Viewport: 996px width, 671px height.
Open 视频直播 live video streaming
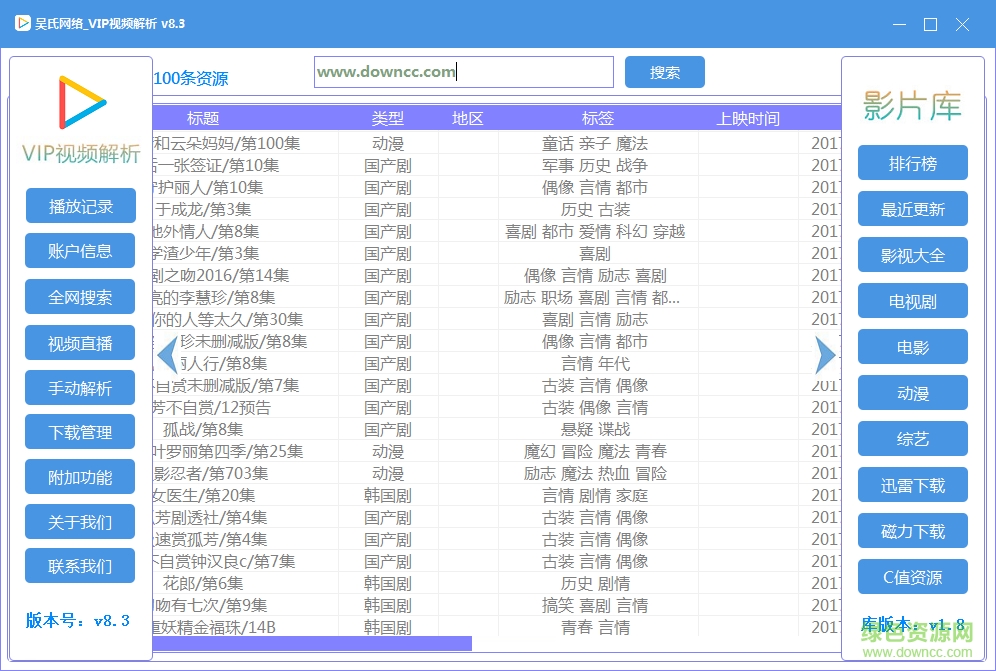tap(79, 341)
